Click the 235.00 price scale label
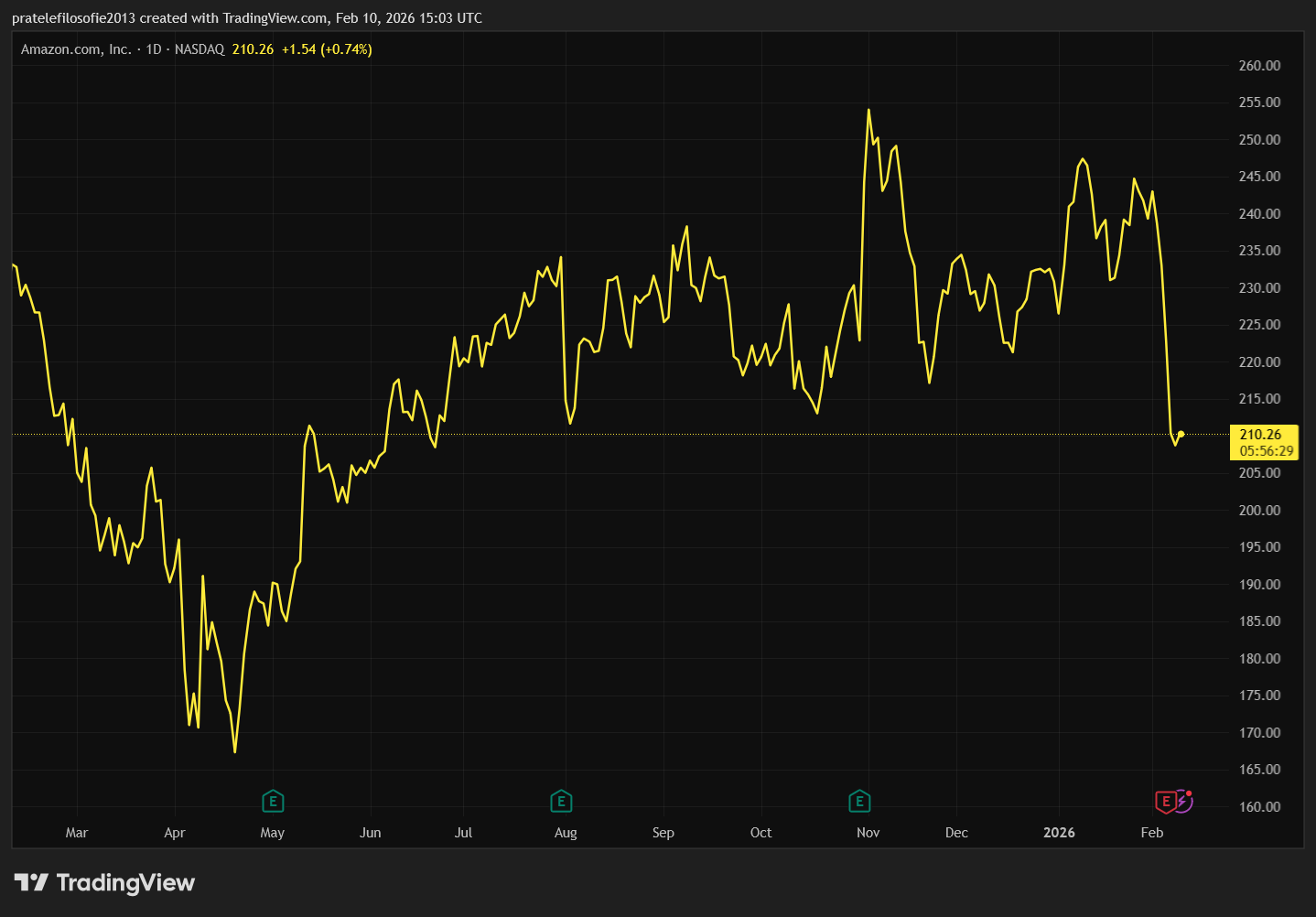1316x917 pixels. click(x=1259, y=251)
